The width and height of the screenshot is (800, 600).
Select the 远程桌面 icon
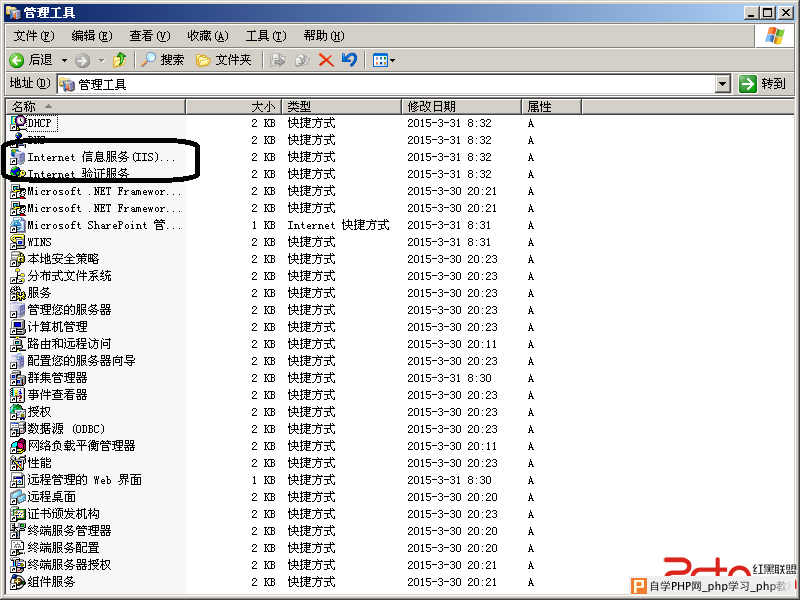(18, 496)
